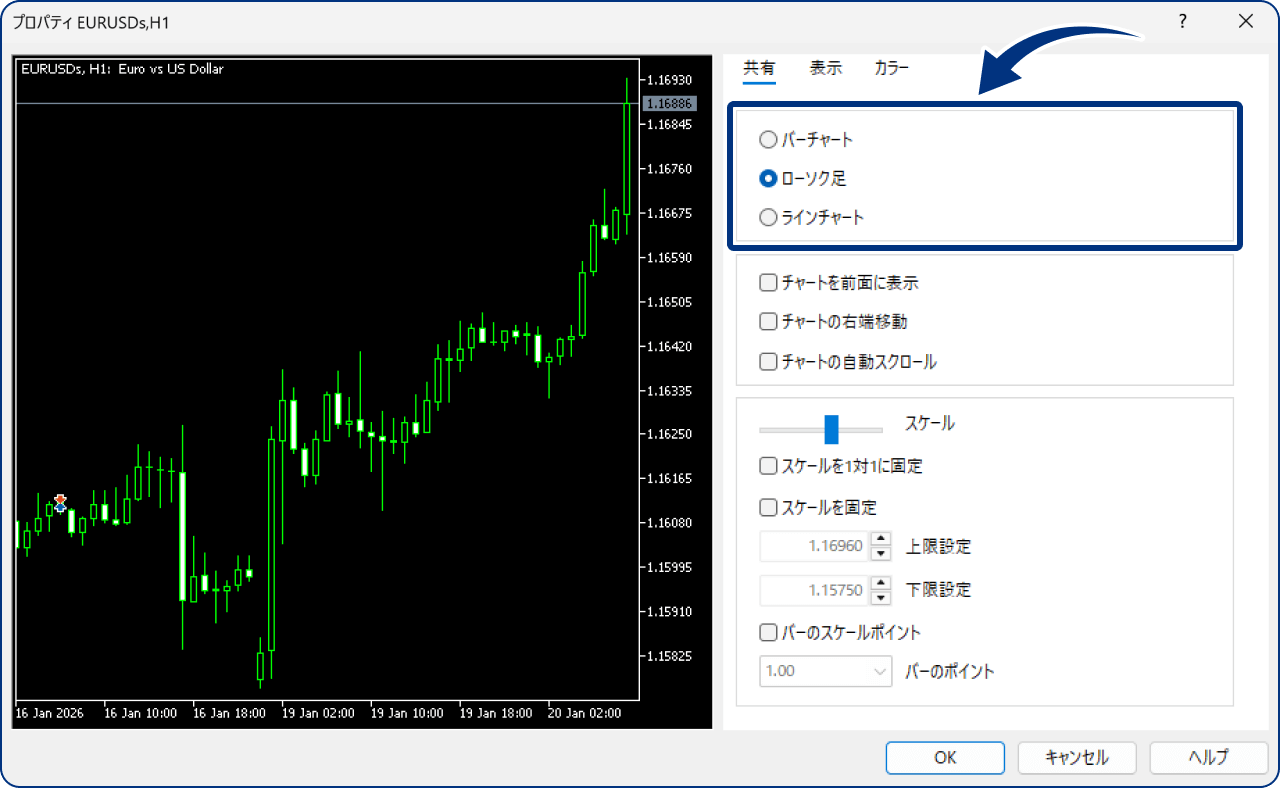Viewport: 1280px width, 788px height.
Task: Confirm with the OK button
Action: pos(945,757)
